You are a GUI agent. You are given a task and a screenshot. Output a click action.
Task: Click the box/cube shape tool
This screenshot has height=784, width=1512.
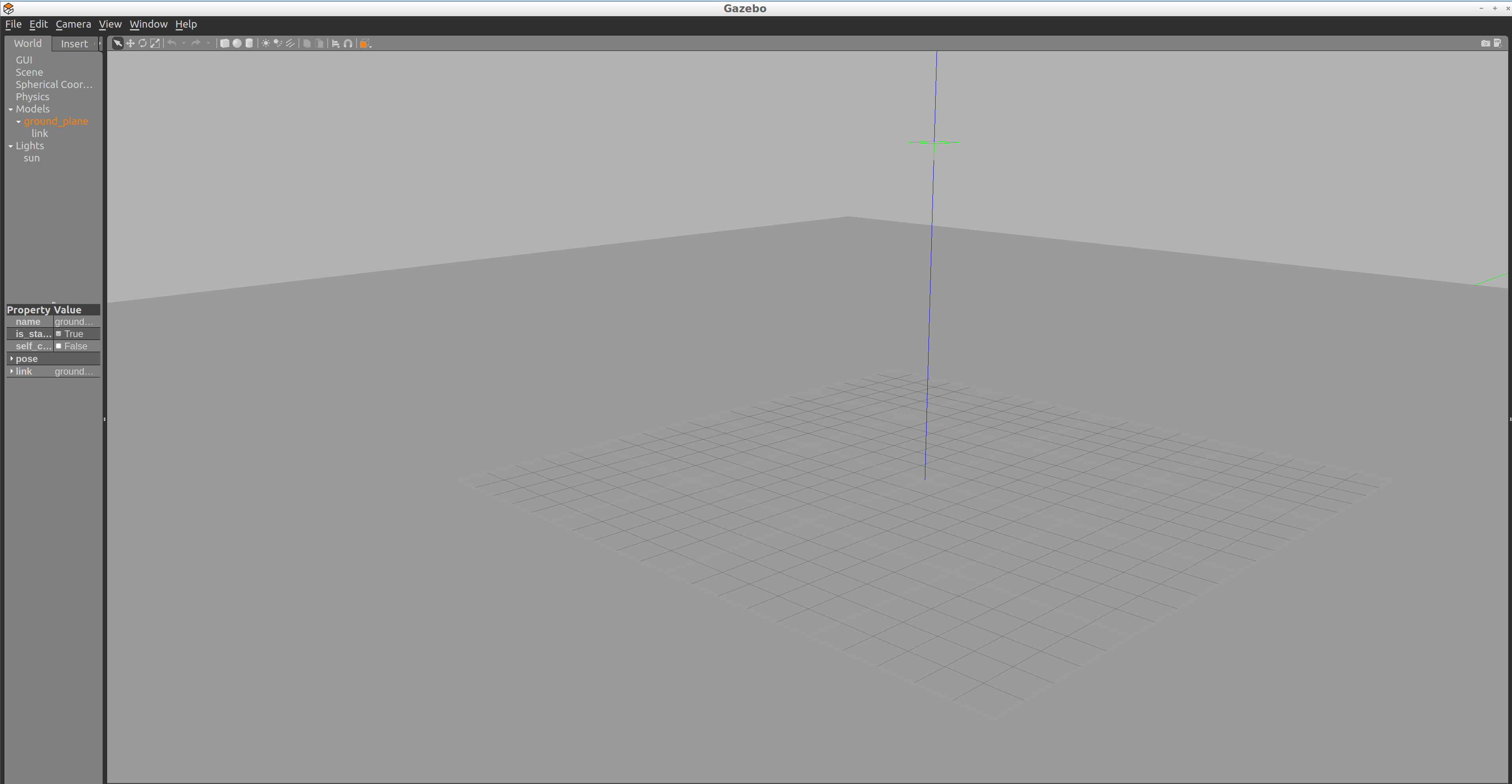(x=224, y=43)
